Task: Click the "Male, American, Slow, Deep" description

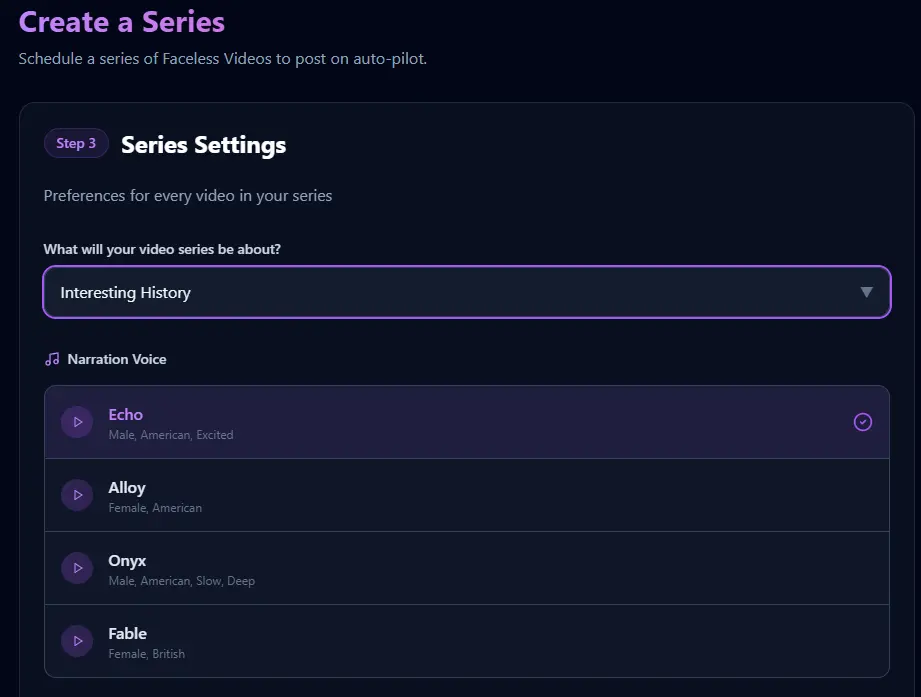Action: tap(182, 581)
